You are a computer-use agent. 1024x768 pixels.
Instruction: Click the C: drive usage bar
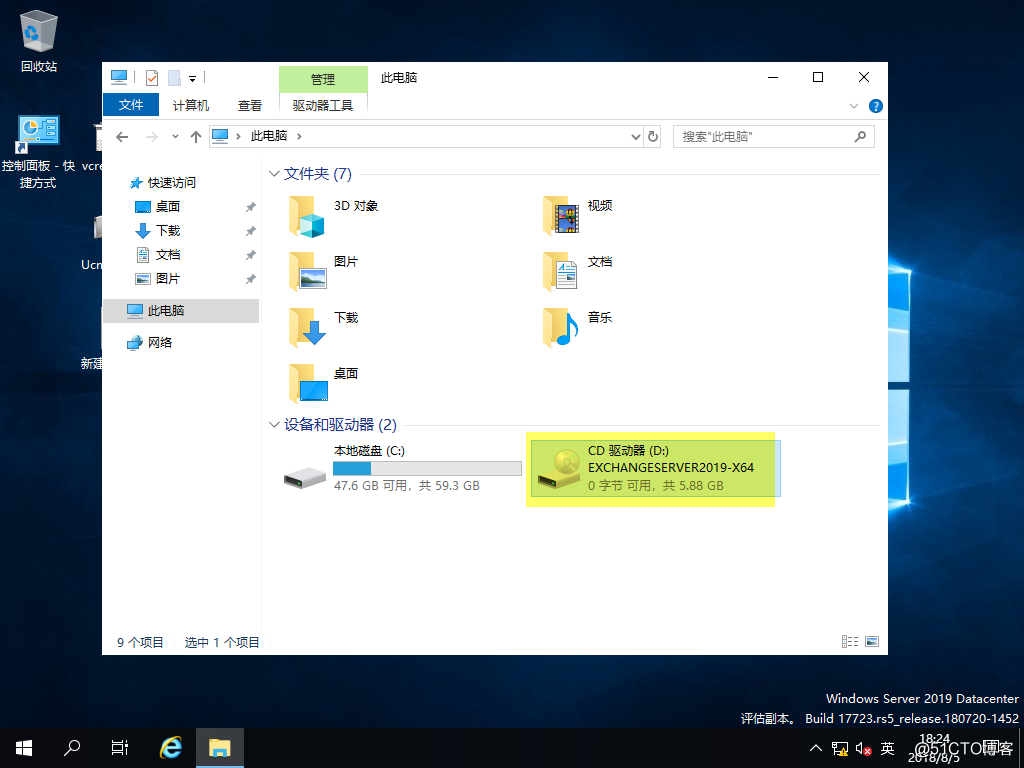pos(427,468)
